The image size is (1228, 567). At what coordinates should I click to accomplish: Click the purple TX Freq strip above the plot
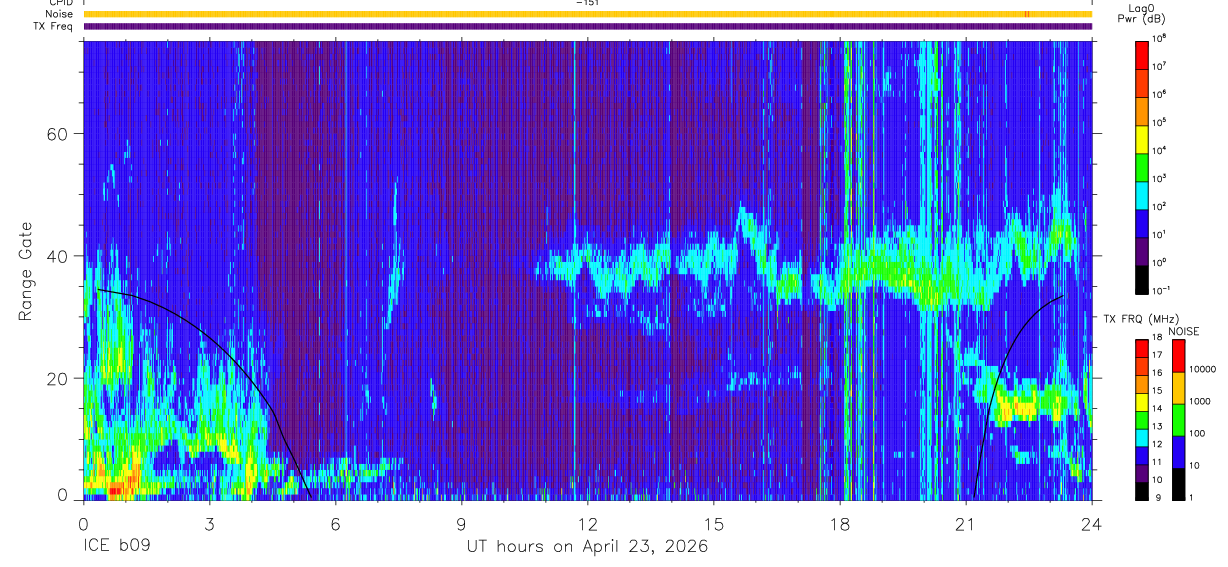(587, 26)
